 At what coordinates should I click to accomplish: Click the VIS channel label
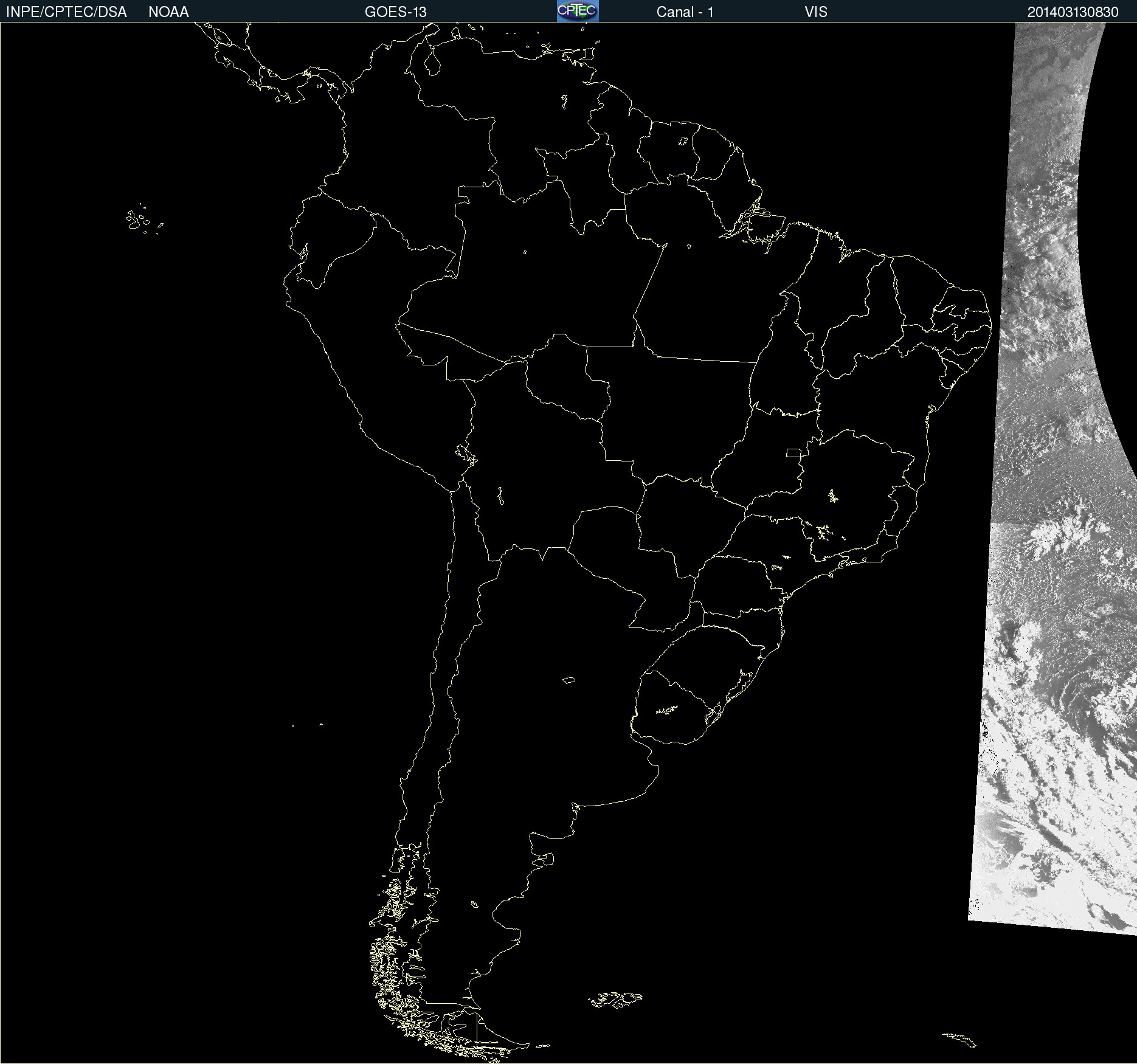pos(816,12)
